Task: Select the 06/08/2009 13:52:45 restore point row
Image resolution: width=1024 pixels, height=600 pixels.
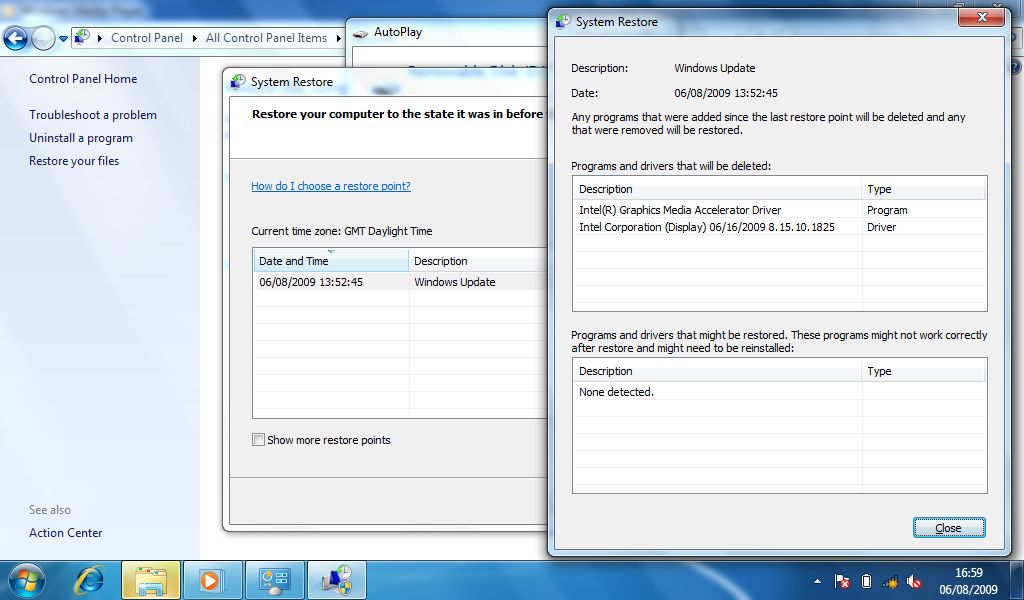Action: coord(400,282)
